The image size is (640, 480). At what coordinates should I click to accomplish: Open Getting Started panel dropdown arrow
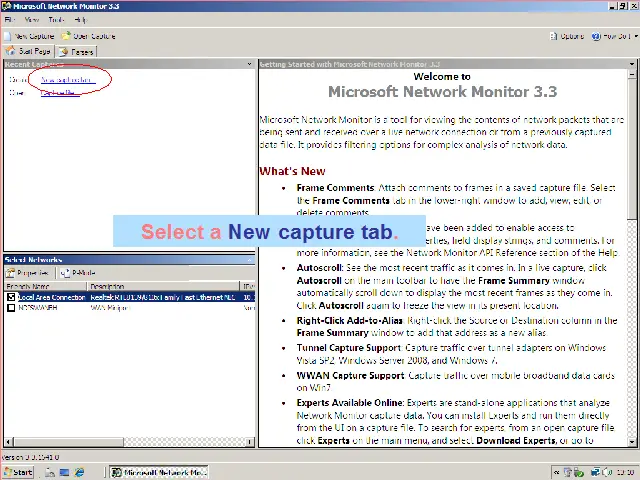click(x=632, y=64)
